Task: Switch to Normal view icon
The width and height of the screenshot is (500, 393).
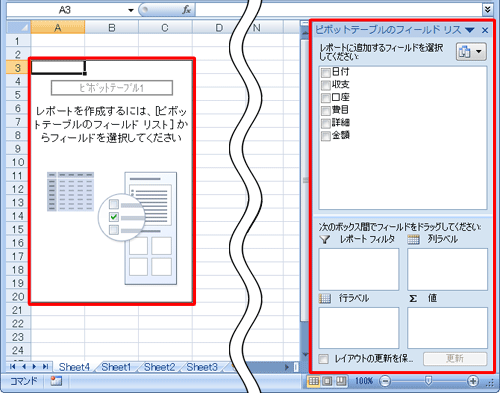Action: pyautogui.click(x=313, y=381)
